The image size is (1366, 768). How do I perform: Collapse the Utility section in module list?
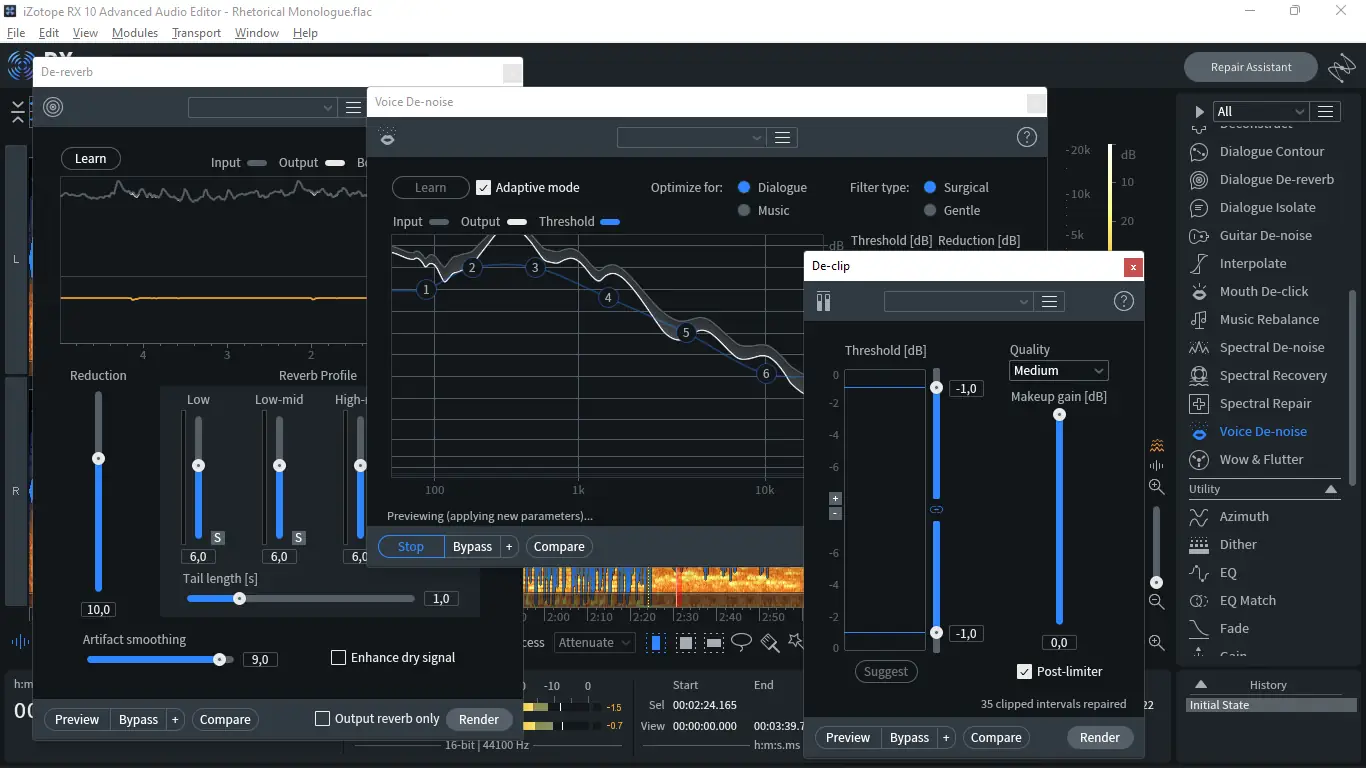[1330, 489]
